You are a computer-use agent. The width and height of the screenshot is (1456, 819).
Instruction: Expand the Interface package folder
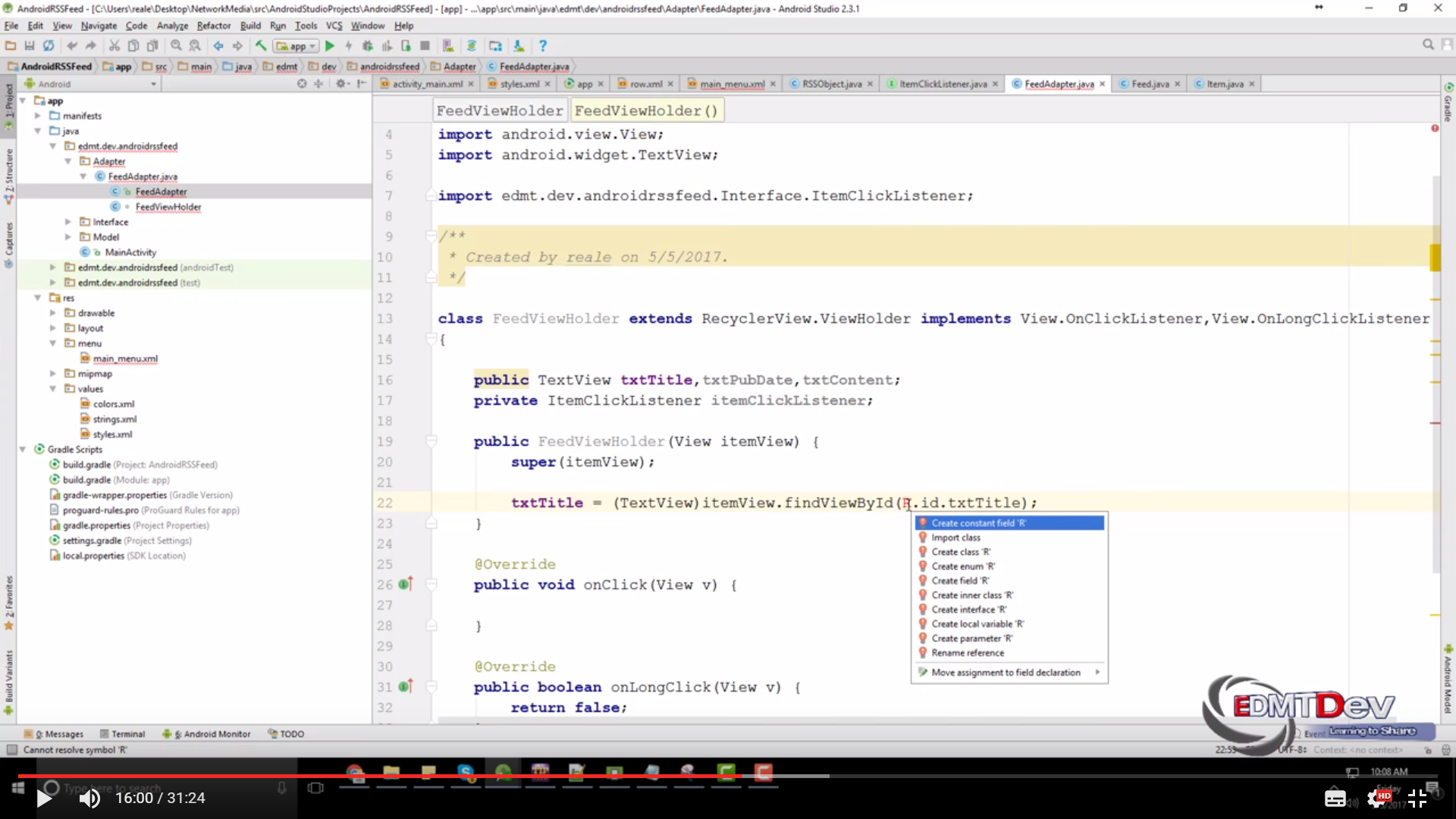tap(68, 222)
